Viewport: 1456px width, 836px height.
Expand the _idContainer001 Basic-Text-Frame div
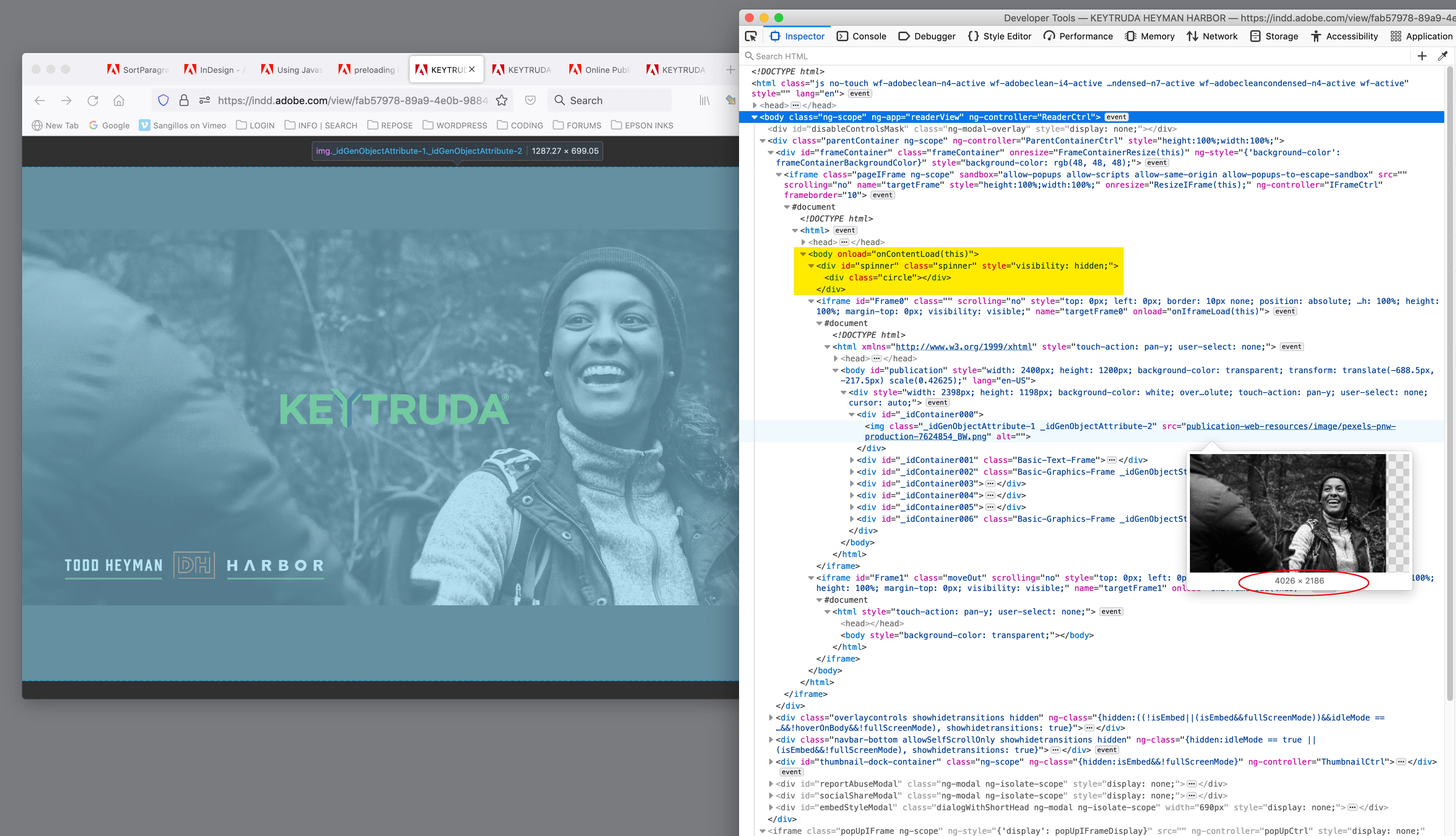(852, 460)
